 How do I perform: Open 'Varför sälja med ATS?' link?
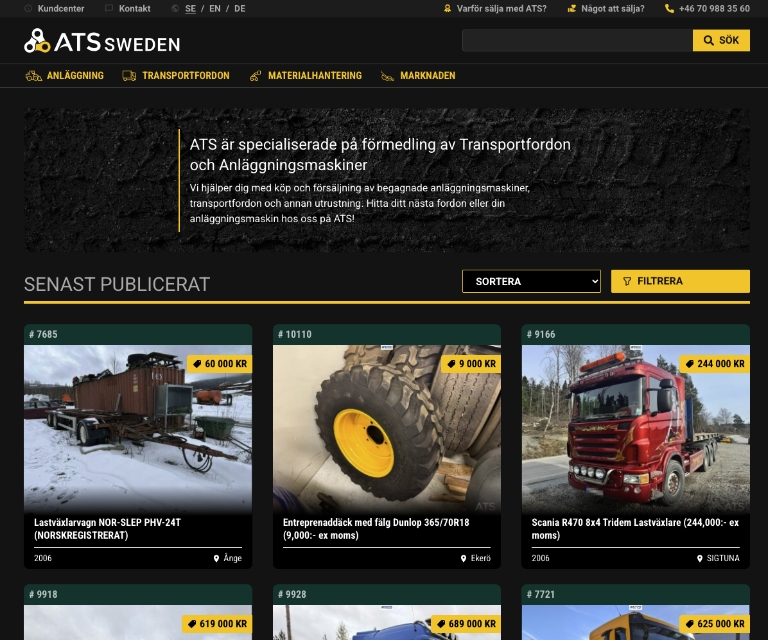click(x=501, y=9)
